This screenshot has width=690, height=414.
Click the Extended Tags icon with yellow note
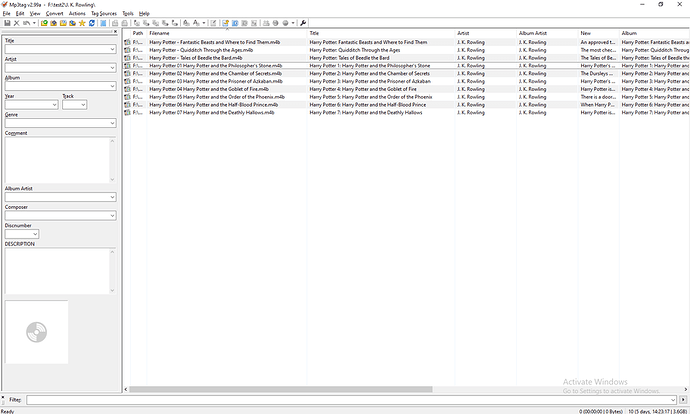click(x=225, y=23)
